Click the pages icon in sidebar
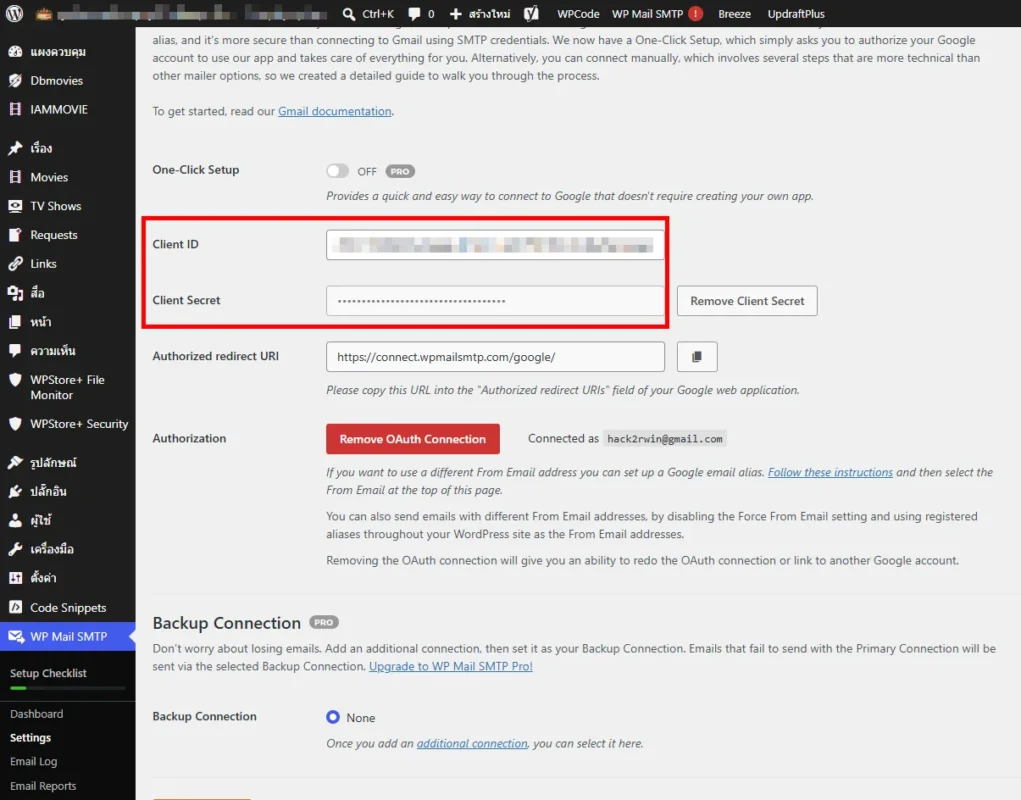Screen dimensions: 1021x800 16,322
